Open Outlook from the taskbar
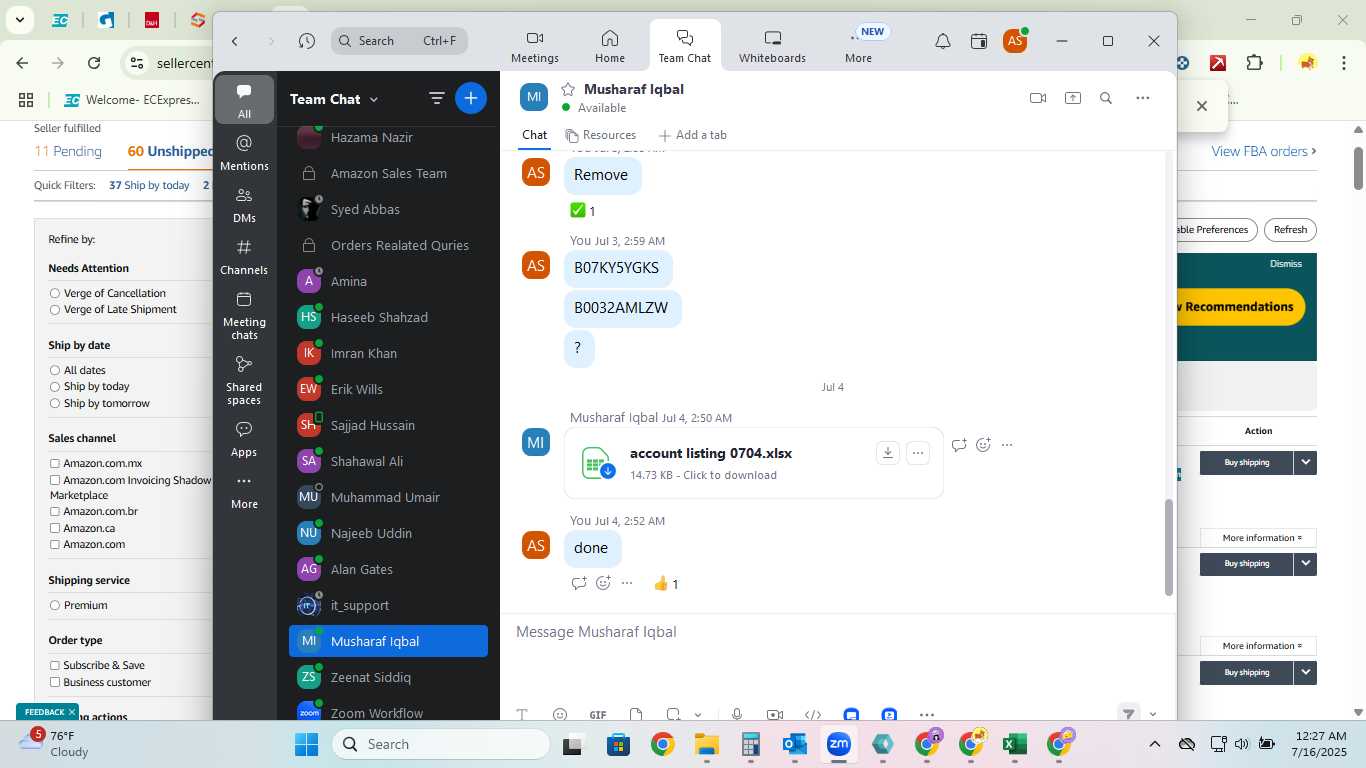1366x768 pixels. (x=794, y=744)
